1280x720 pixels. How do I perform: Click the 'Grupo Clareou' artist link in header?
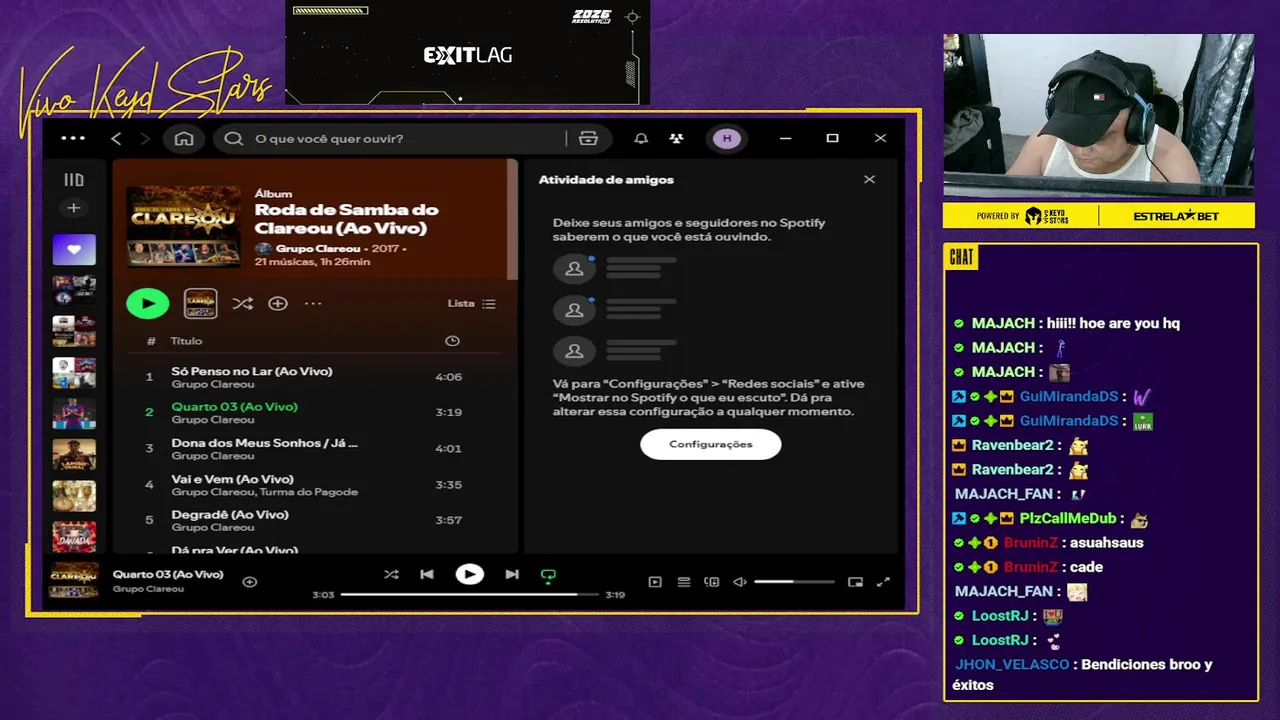click(319, 248)
